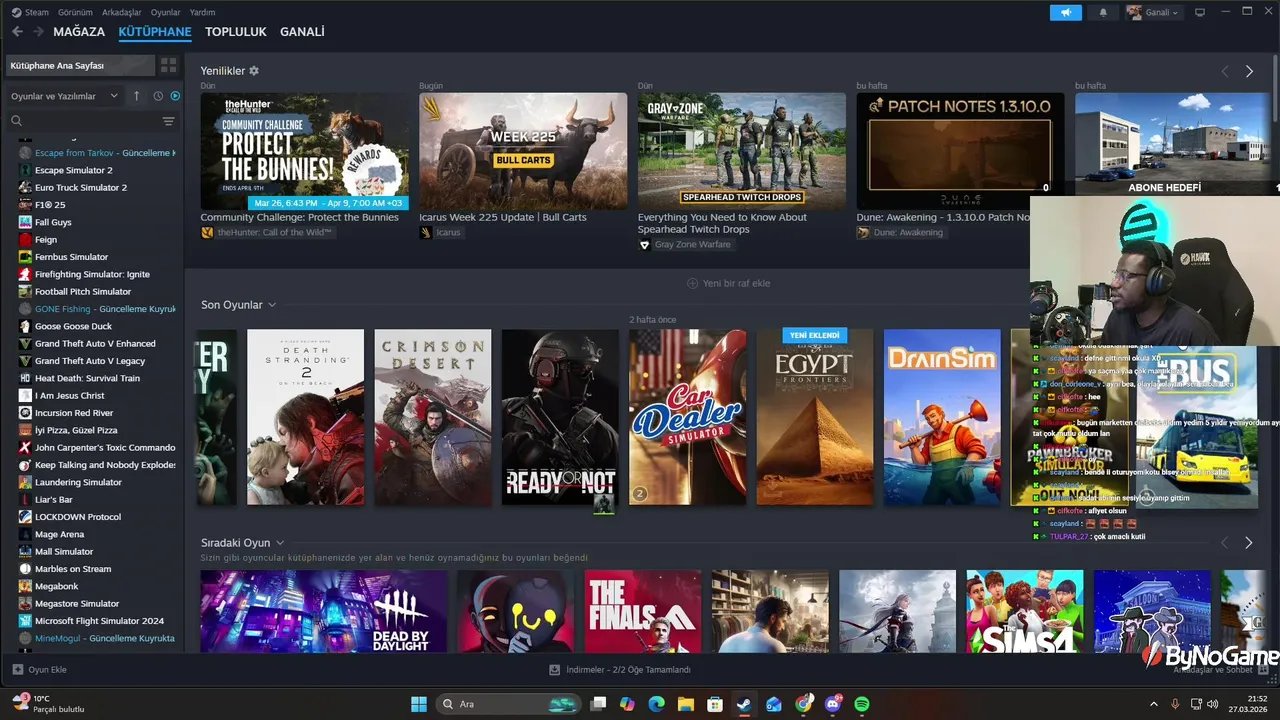This screenshot has height=720, width=1280.
Task: Open the Steam notifications bell
Action: [x=1103, y=12]
